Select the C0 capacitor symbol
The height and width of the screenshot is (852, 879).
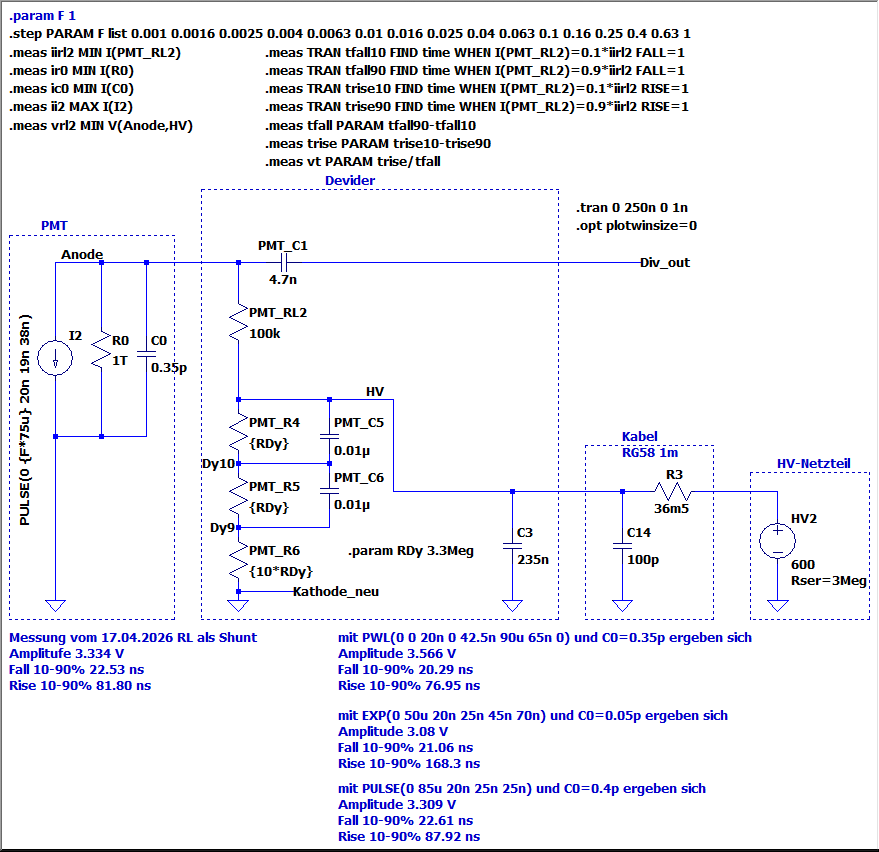(146, 354)
